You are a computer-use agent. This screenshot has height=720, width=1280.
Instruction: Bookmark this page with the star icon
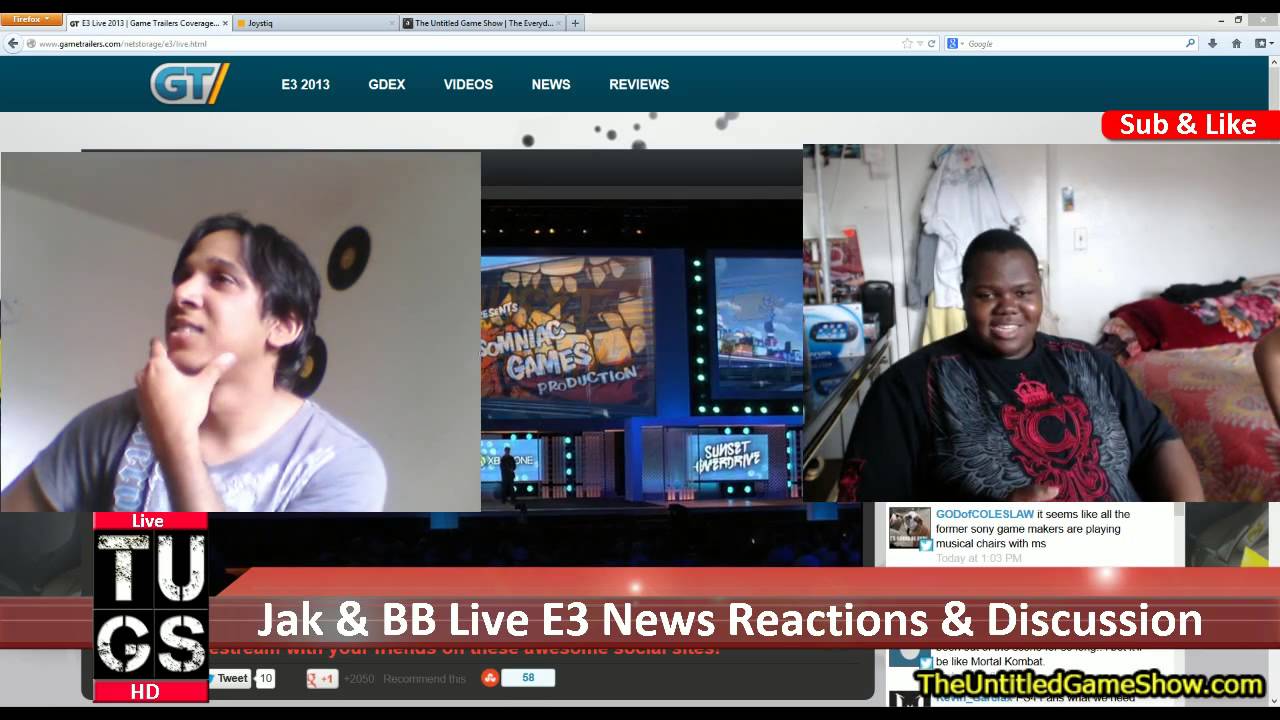coord(907,44)
